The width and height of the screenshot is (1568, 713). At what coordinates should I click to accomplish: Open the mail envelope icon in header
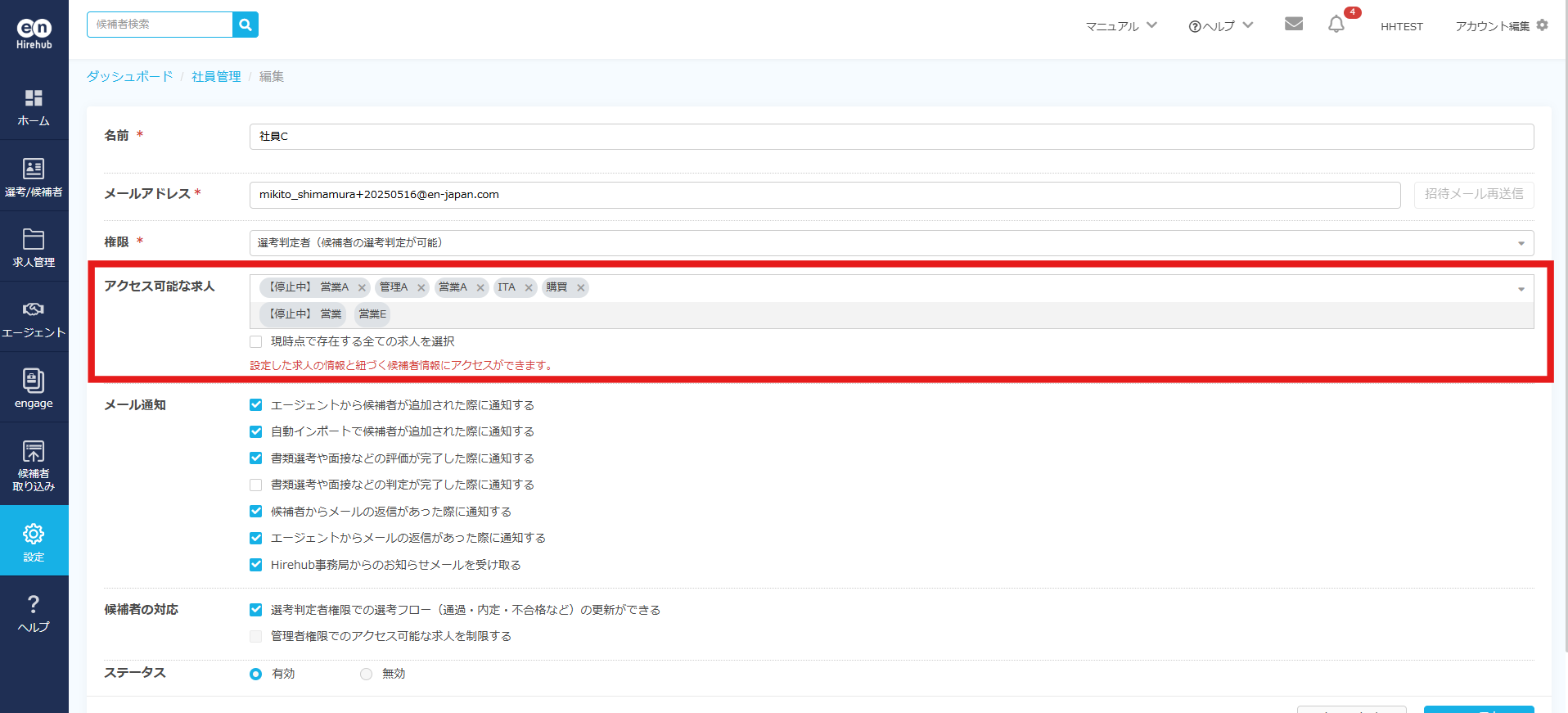(x=1293, y=24)
